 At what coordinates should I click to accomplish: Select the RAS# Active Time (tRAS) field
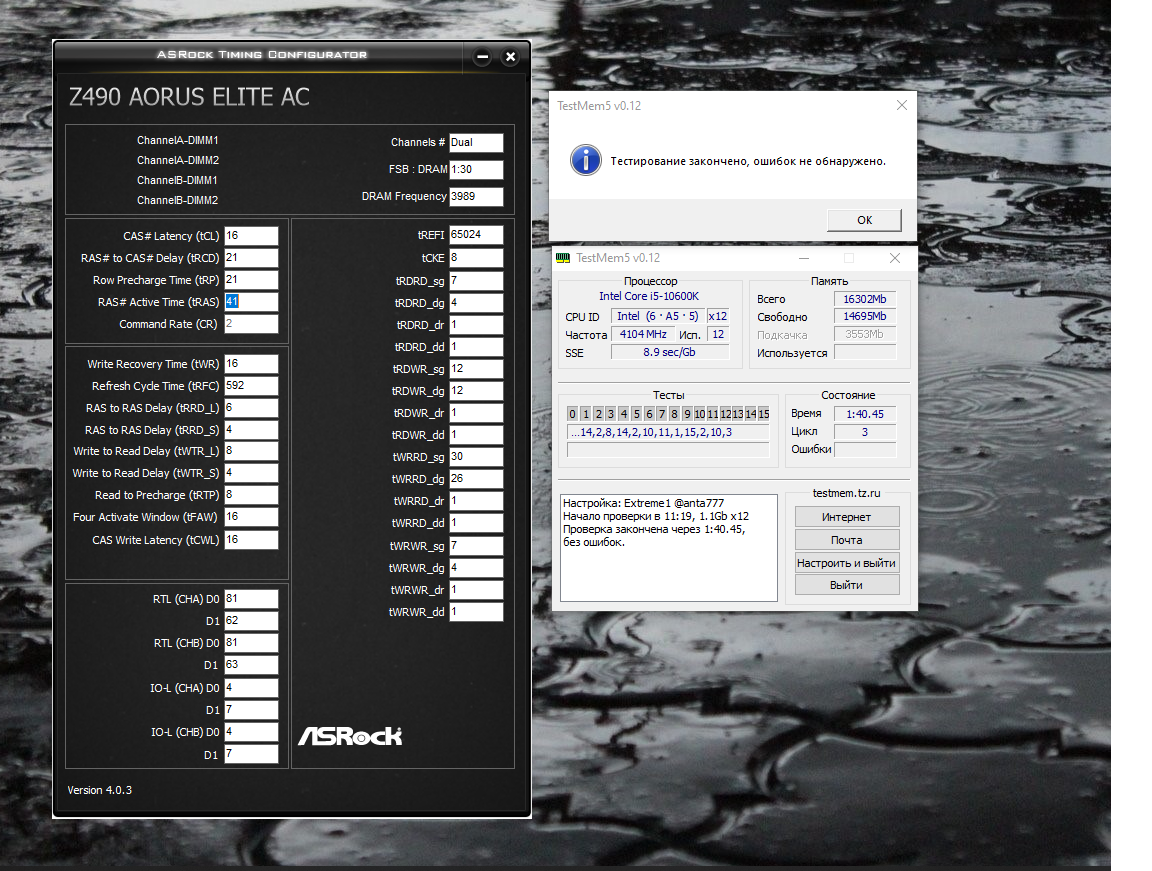tap(251, 302)
